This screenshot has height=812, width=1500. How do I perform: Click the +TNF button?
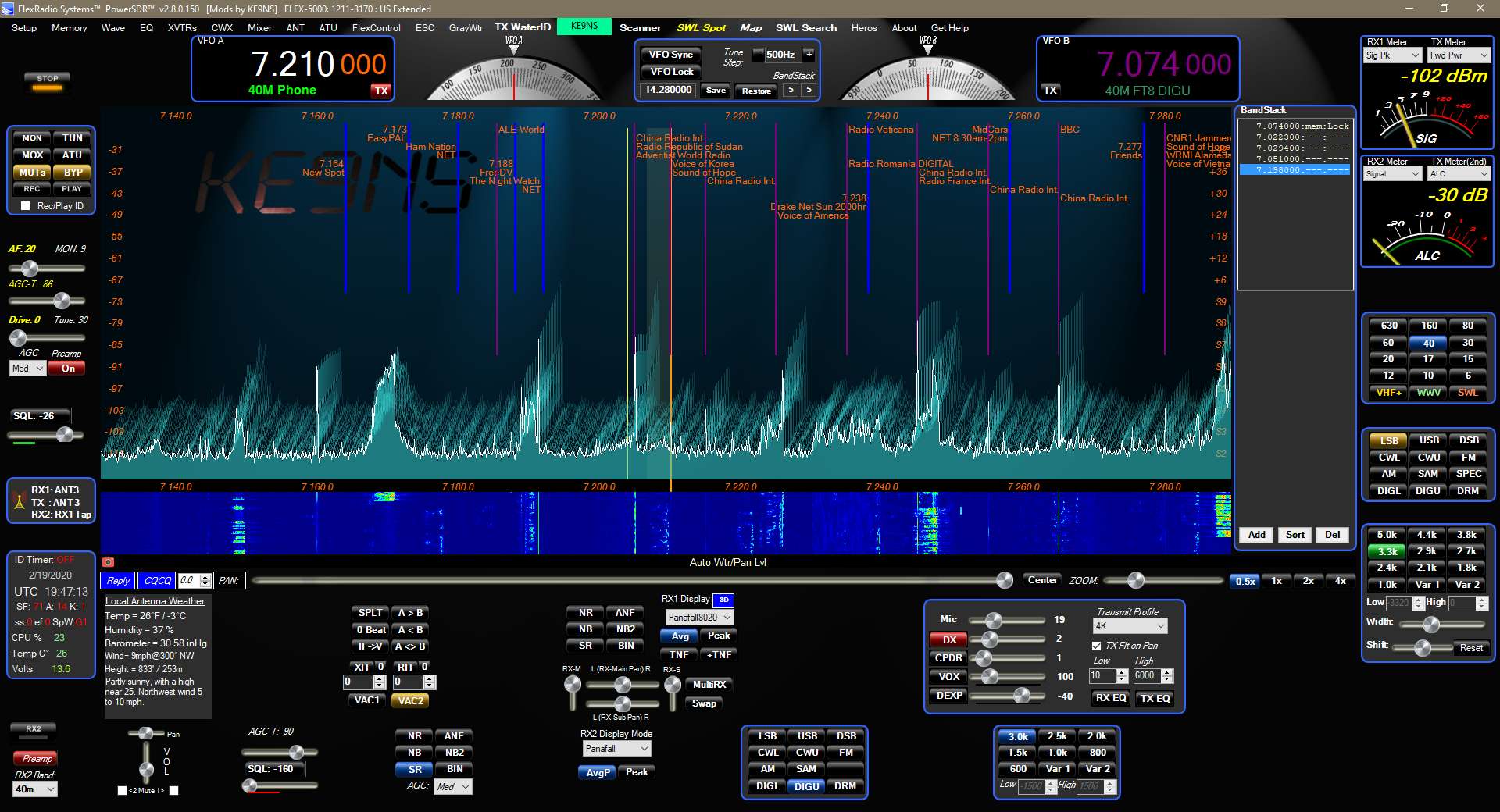(x=719, y=655)
